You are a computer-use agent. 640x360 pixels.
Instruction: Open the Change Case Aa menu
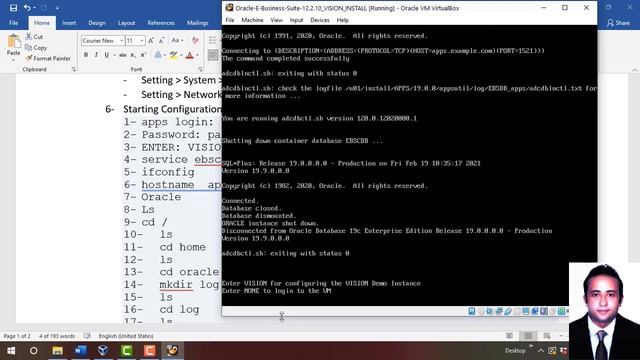click(x=177, y=40)
